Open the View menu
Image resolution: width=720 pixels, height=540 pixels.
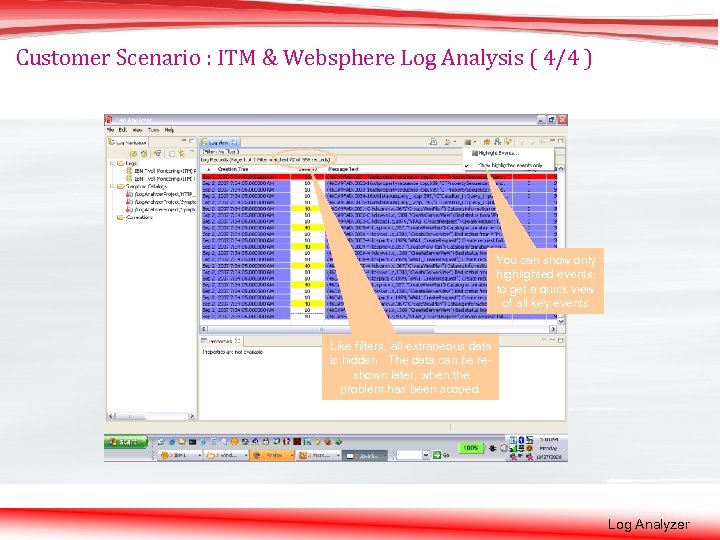(137, 130)
